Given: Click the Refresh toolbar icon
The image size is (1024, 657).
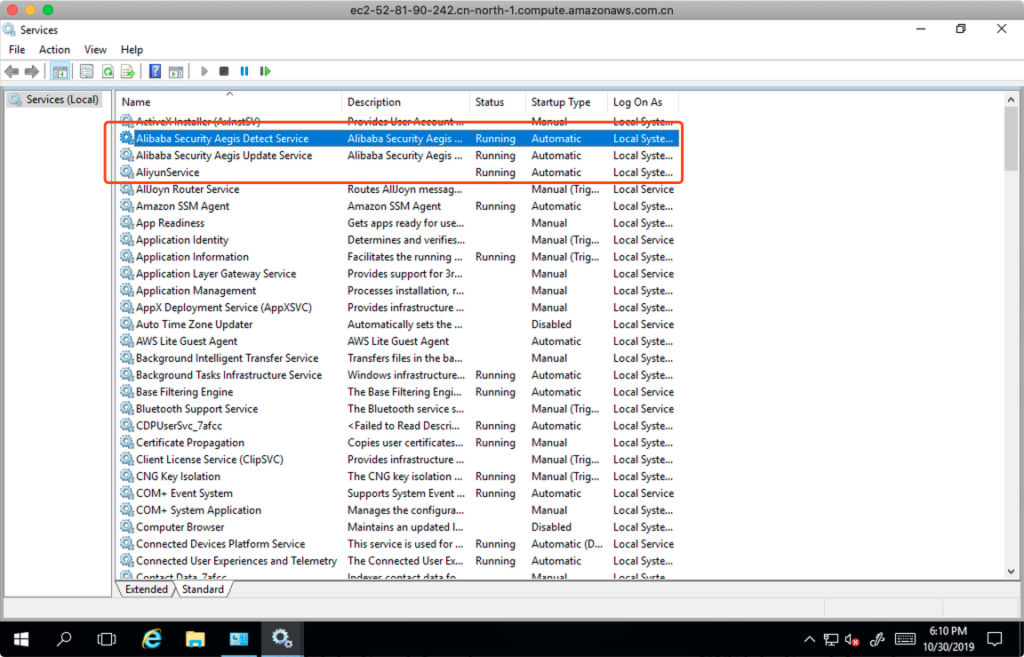Looking at the screenshot, I should click(x=107, y=71).
